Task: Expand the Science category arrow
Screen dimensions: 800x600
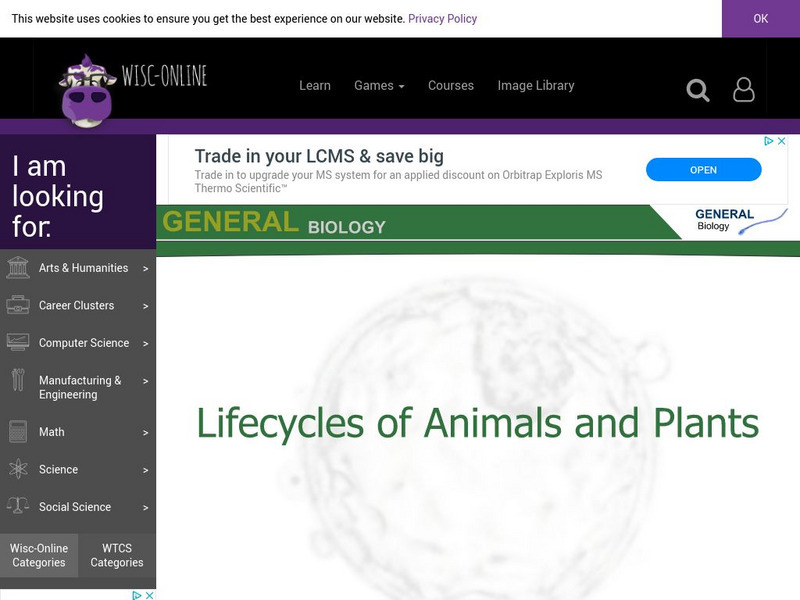Action: (146, 470)
